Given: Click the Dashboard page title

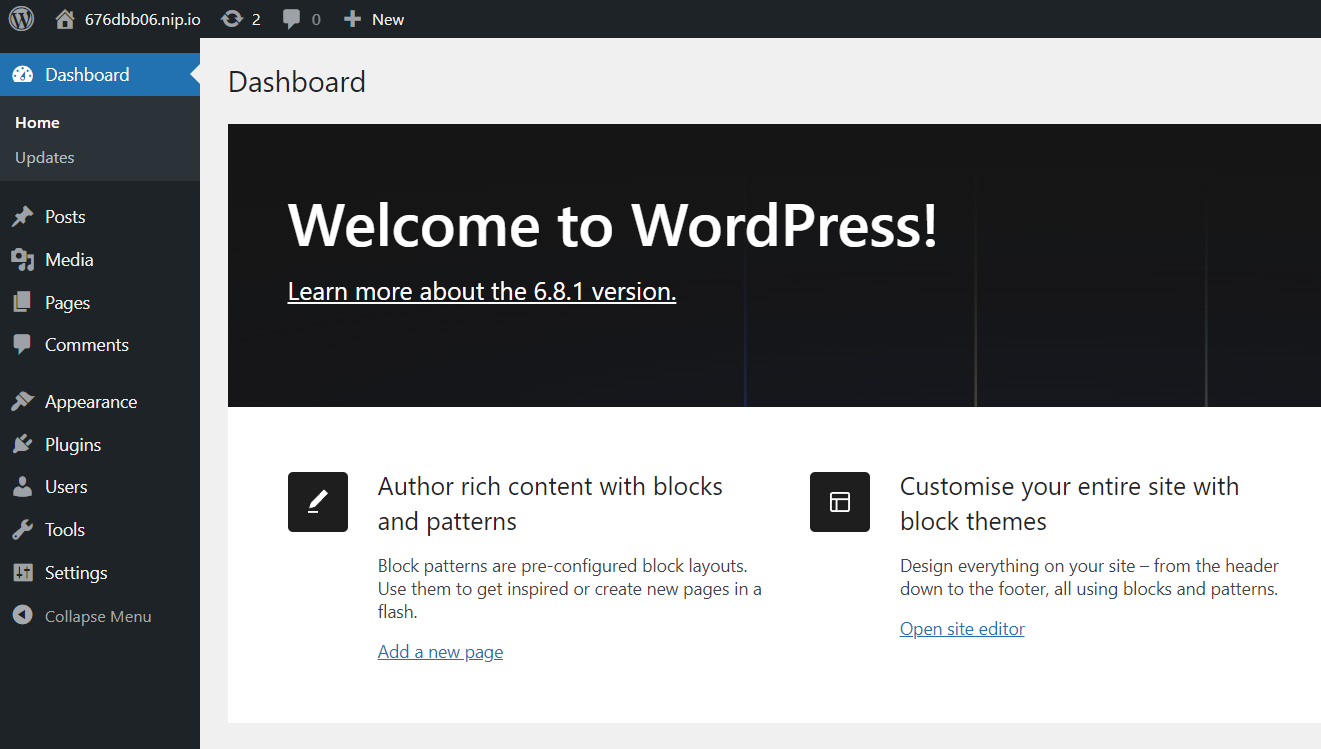Looking at the screenshot, I should click(297, 82).
